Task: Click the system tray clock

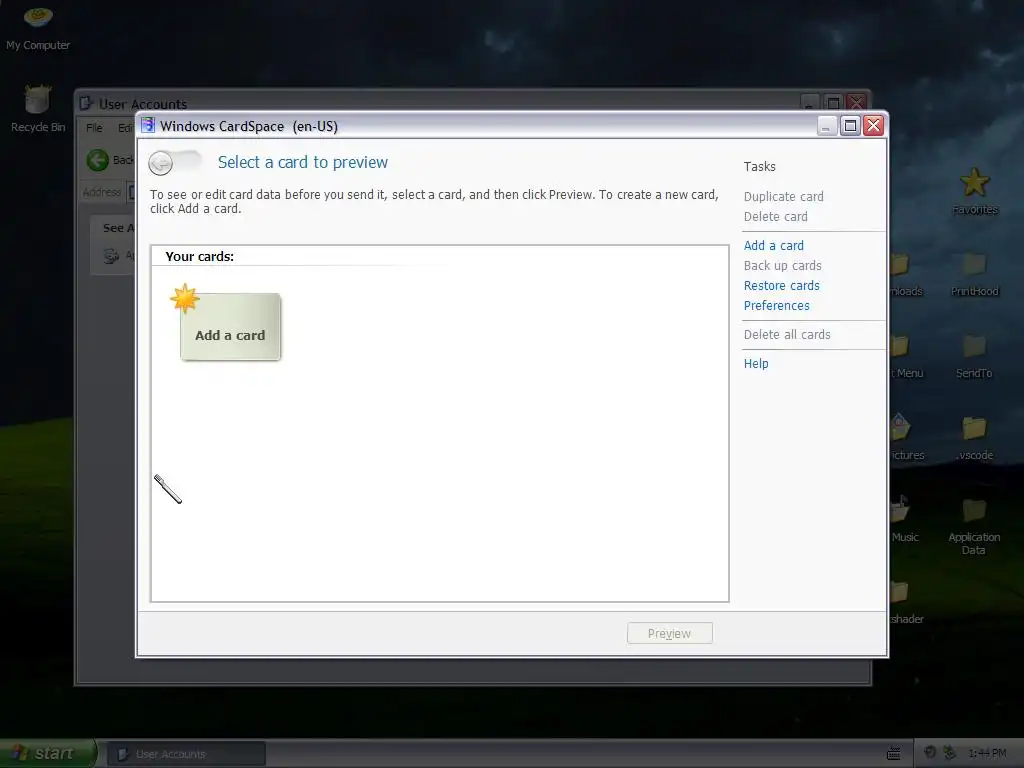Action: [987, 754]
